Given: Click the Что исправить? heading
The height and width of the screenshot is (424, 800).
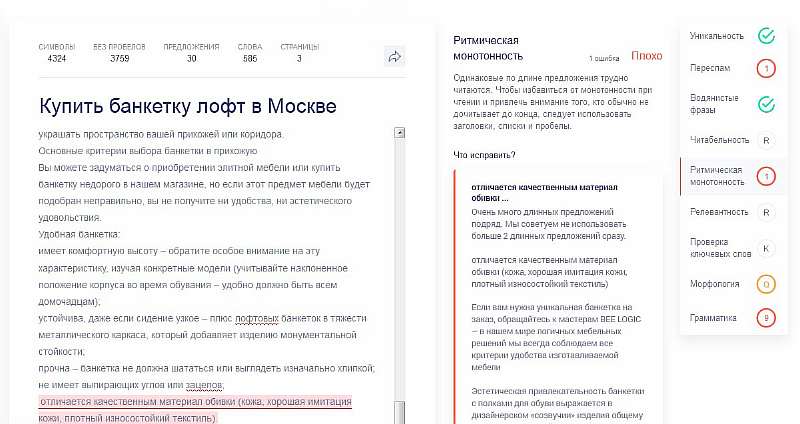Looking at the screenshot, I should point(484,155).
